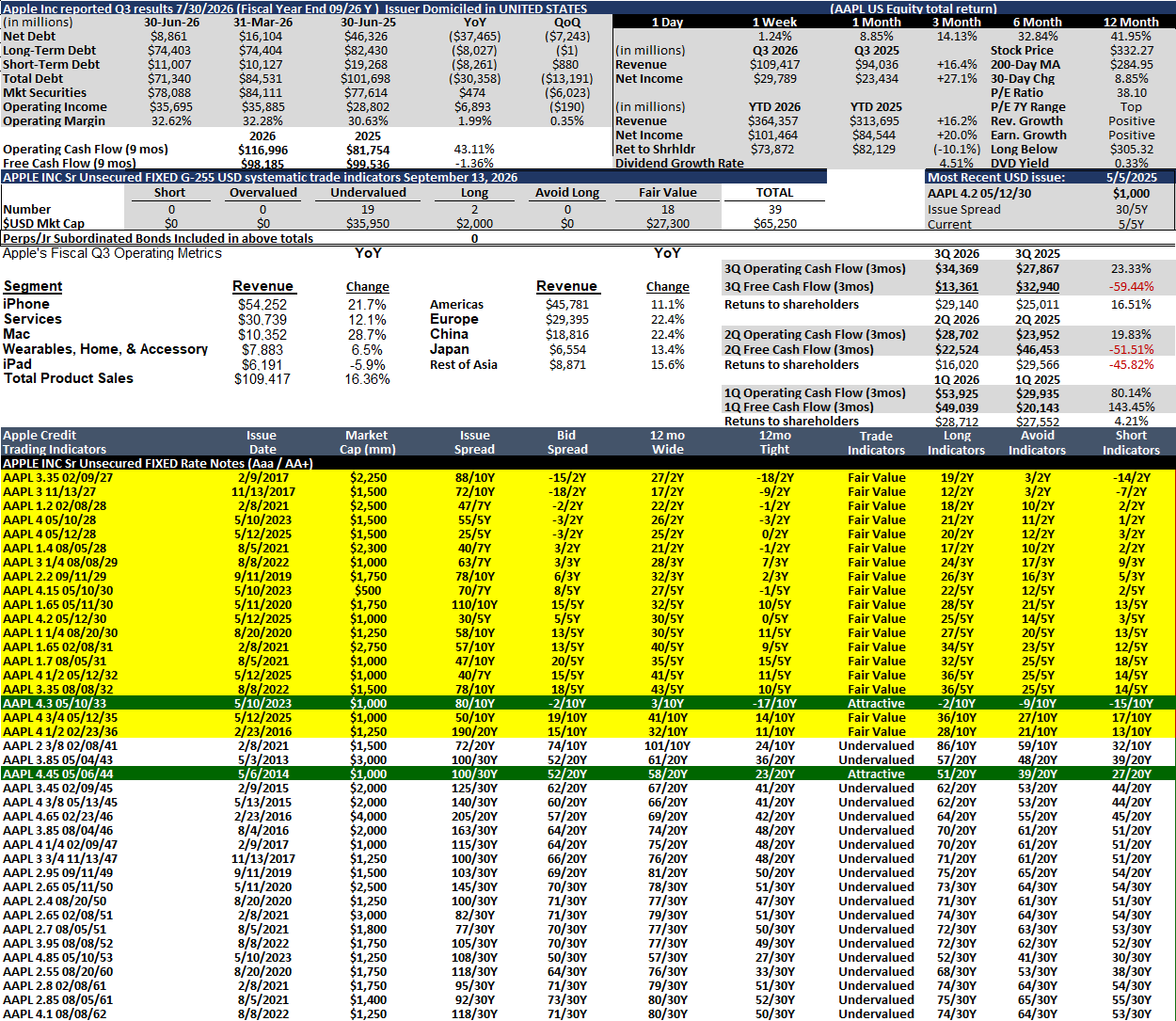Click the AAPL 4.3 05/10/33 bond row
The width and height of the screenshot is (1176, 1021).
[x=588, y=703]
